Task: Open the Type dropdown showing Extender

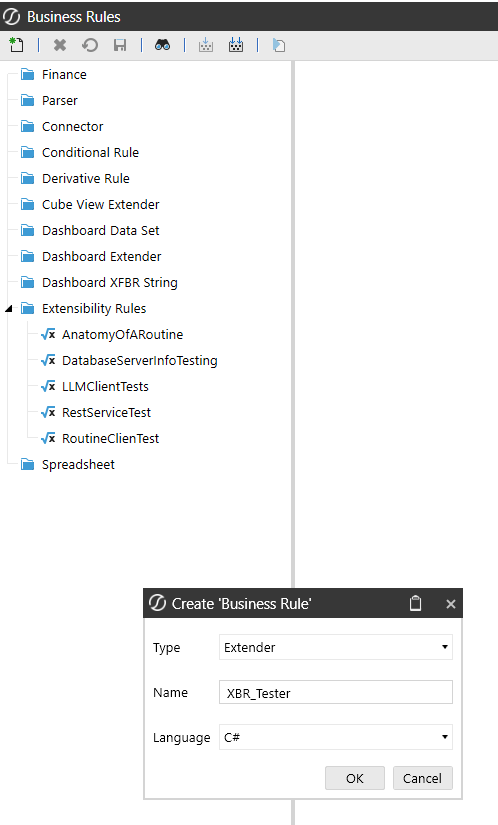Action: tap(336, 647)
